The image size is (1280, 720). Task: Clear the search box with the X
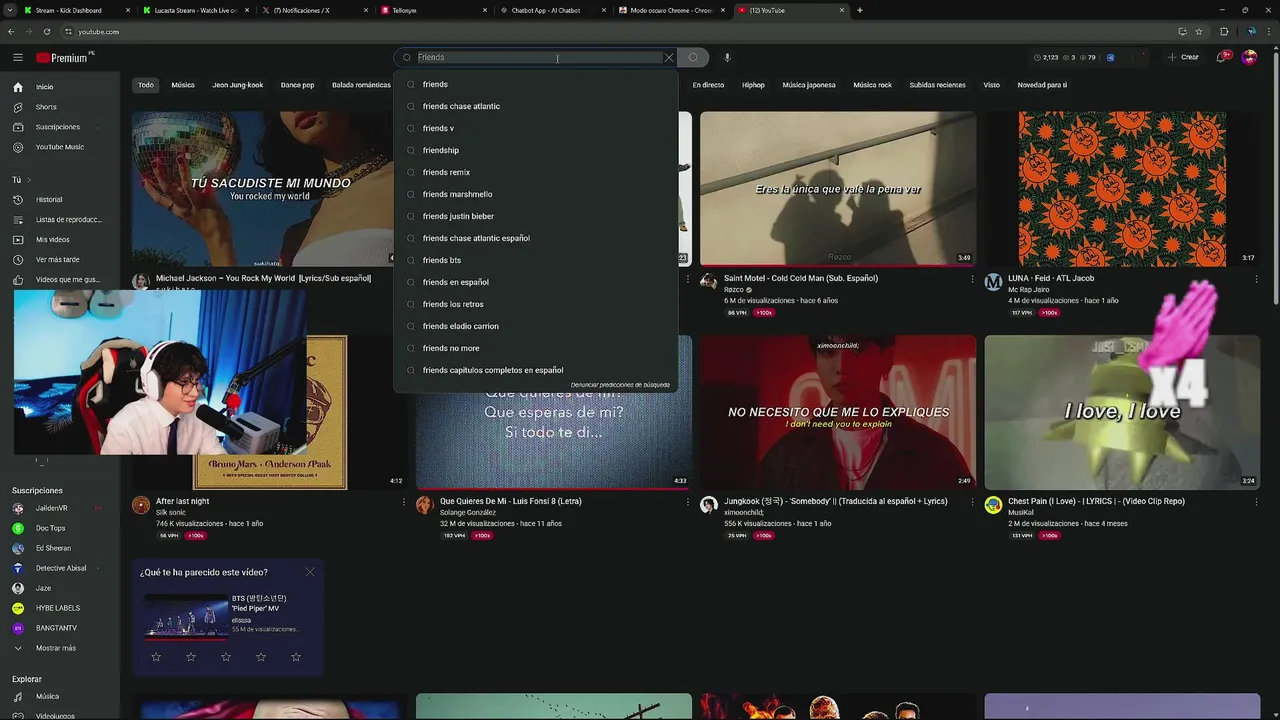coord(669,57)
